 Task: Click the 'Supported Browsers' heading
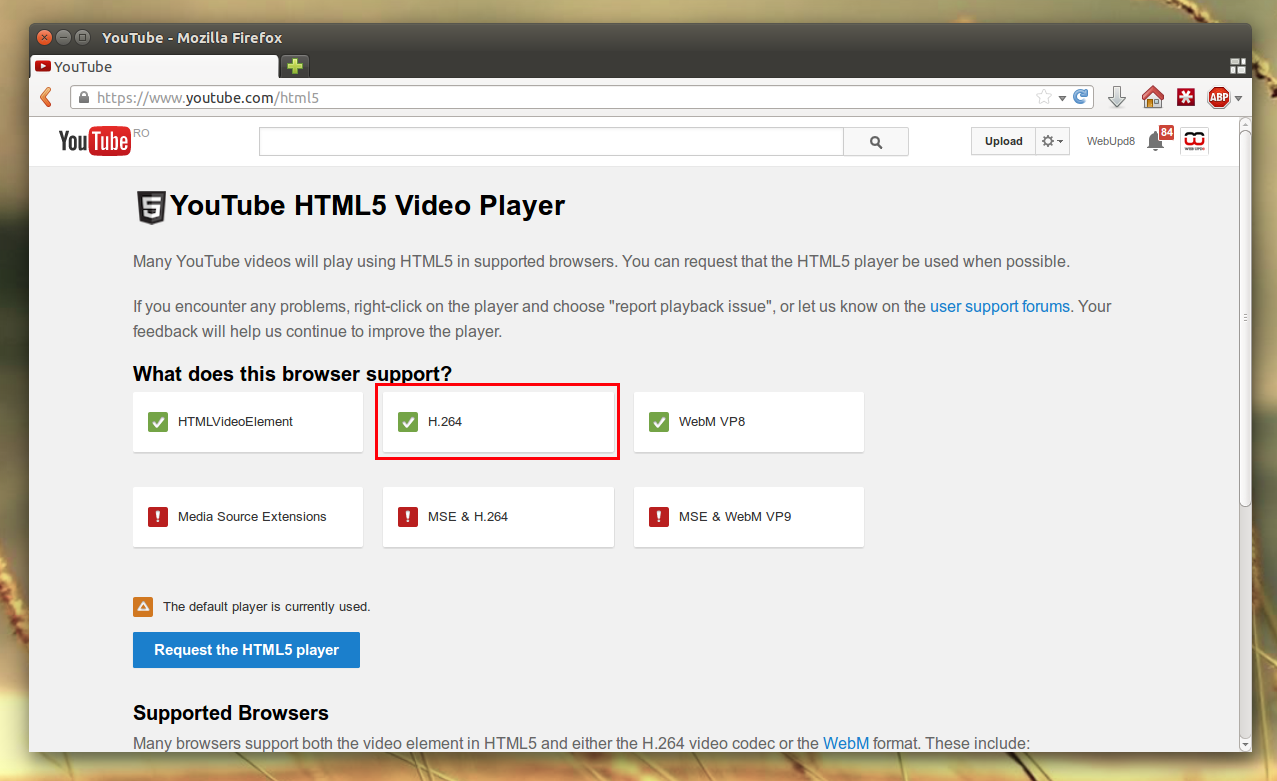[231, 713]
